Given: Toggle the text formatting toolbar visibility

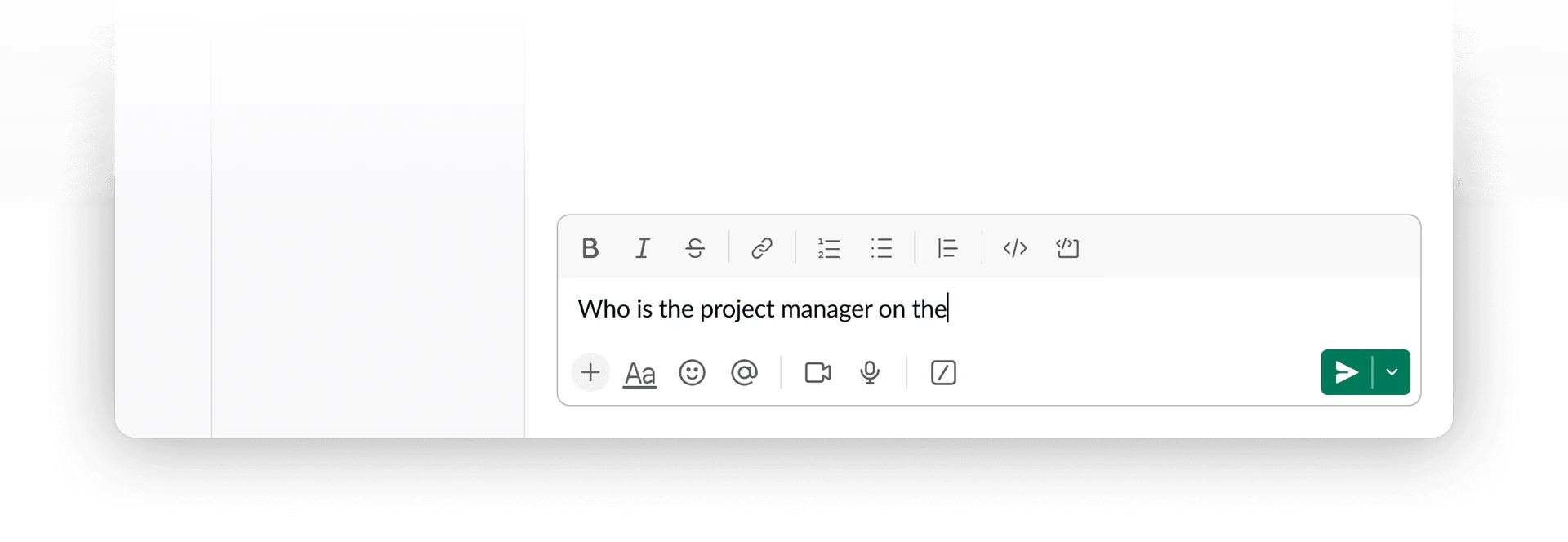Looking at the screenshot, I should coord(639,373).
